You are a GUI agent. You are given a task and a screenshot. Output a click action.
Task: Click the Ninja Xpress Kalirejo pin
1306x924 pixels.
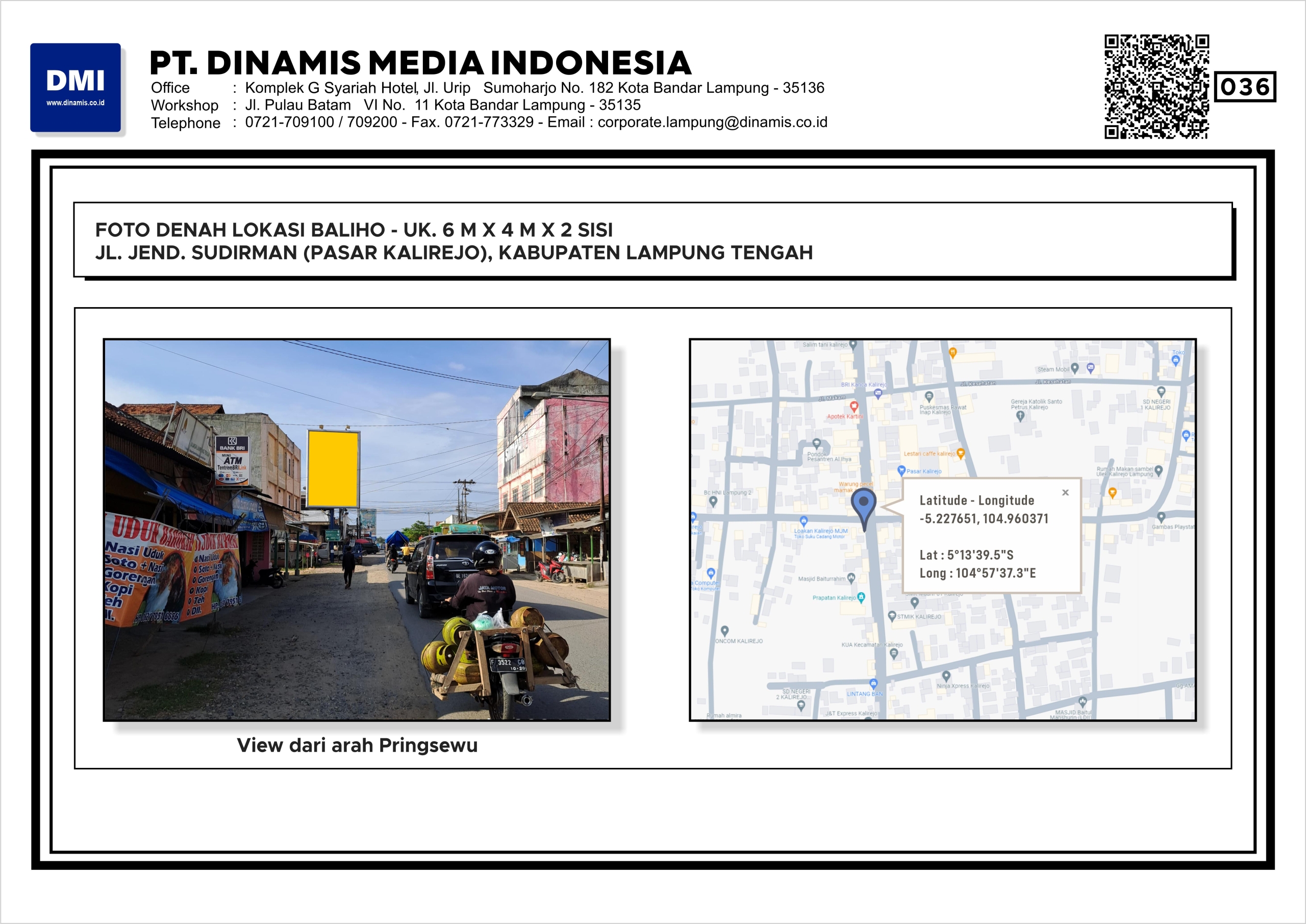(x=946, y=676)
